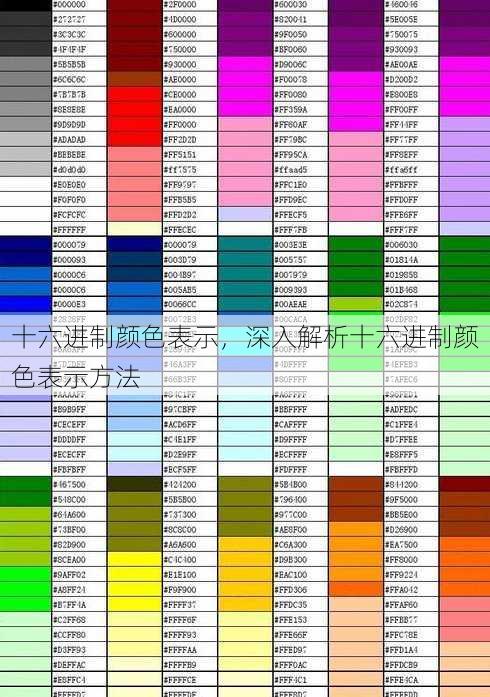Pick the yellow swatch beside #F9F900

pos(135,590)
